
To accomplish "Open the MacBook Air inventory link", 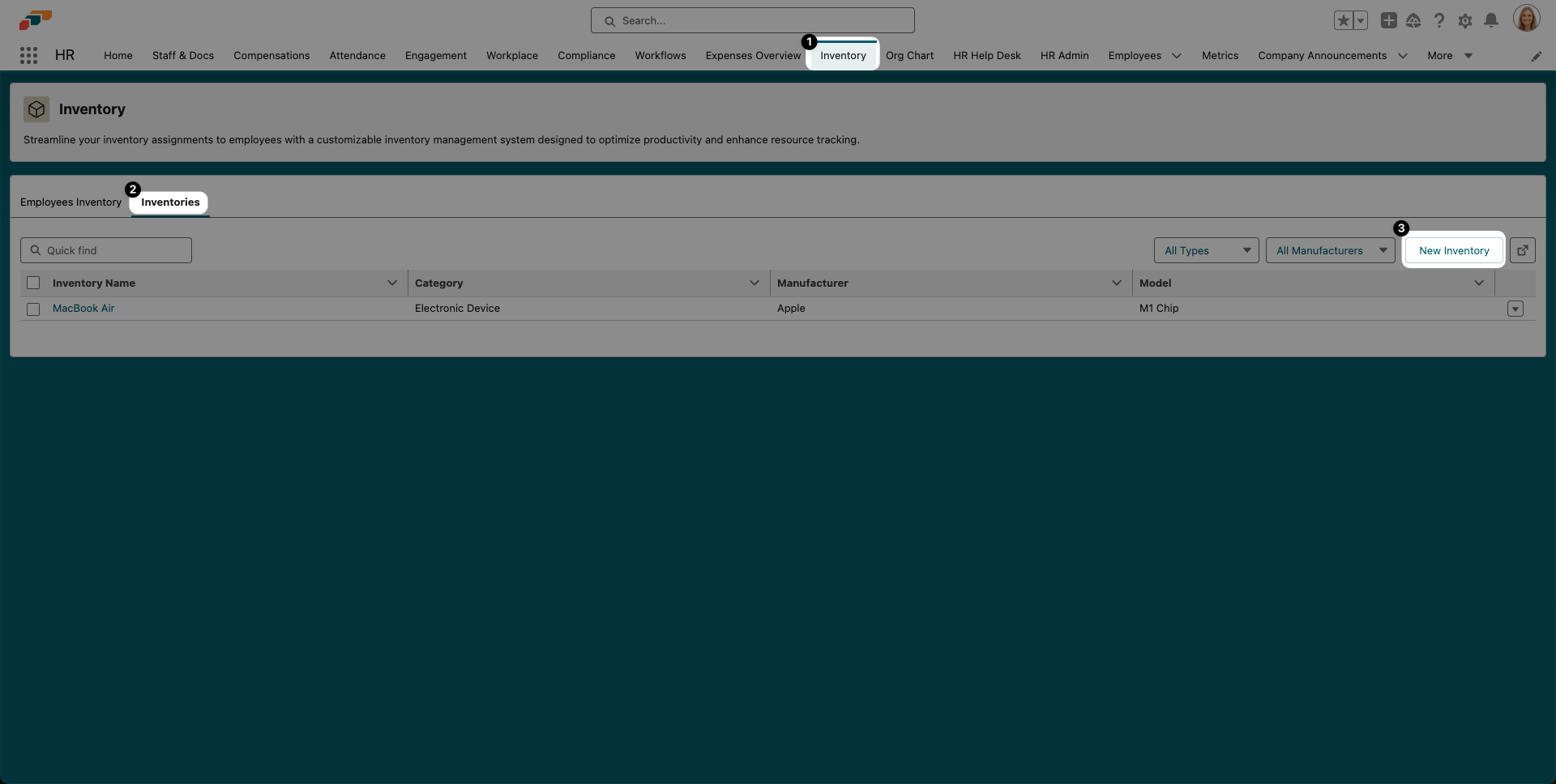I will click(x=84, y=308).
